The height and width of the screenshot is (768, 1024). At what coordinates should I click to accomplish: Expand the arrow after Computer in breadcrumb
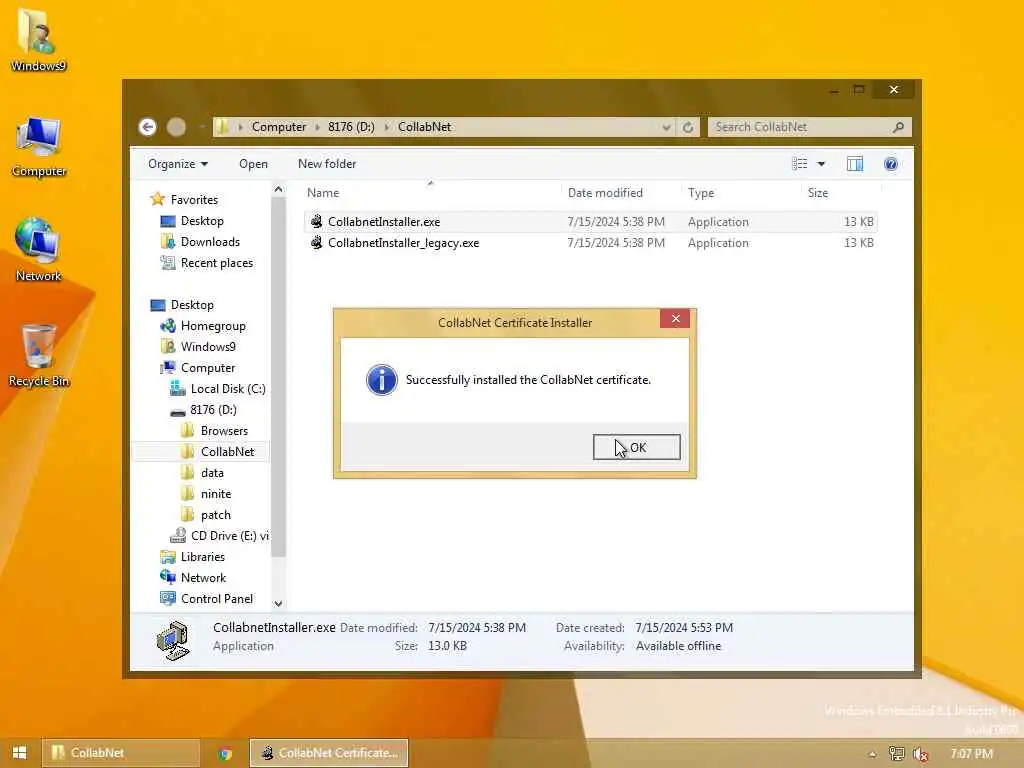point(317,127)
